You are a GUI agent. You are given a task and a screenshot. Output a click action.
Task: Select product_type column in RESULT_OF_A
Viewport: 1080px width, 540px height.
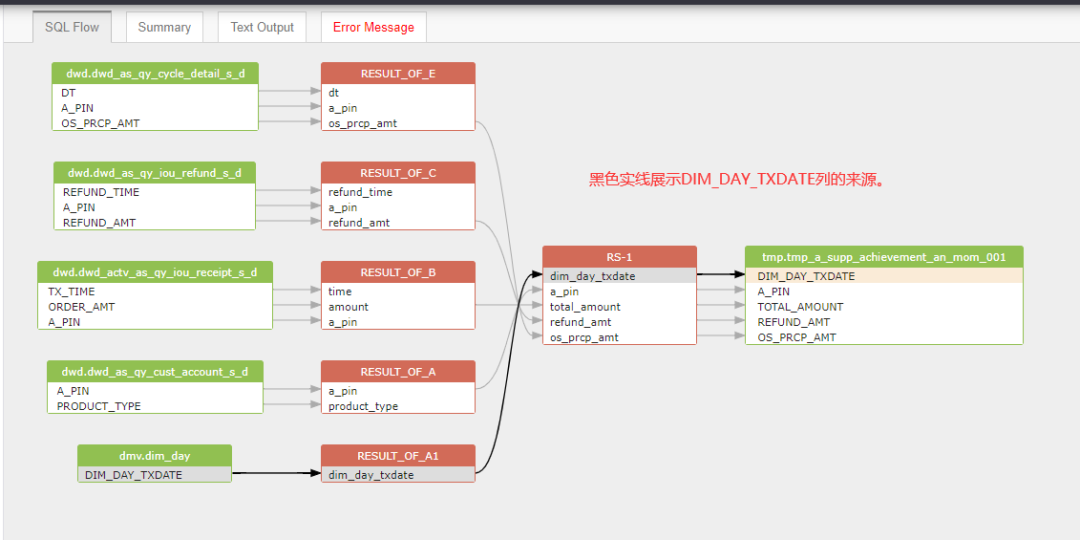click(398, 405)
